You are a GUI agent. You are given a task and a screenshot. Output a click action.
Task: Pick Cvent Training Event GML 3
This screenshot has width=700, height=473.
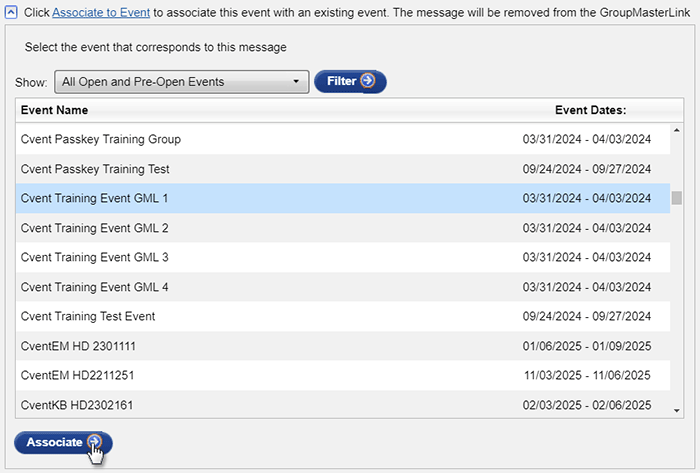click(95, 258)
